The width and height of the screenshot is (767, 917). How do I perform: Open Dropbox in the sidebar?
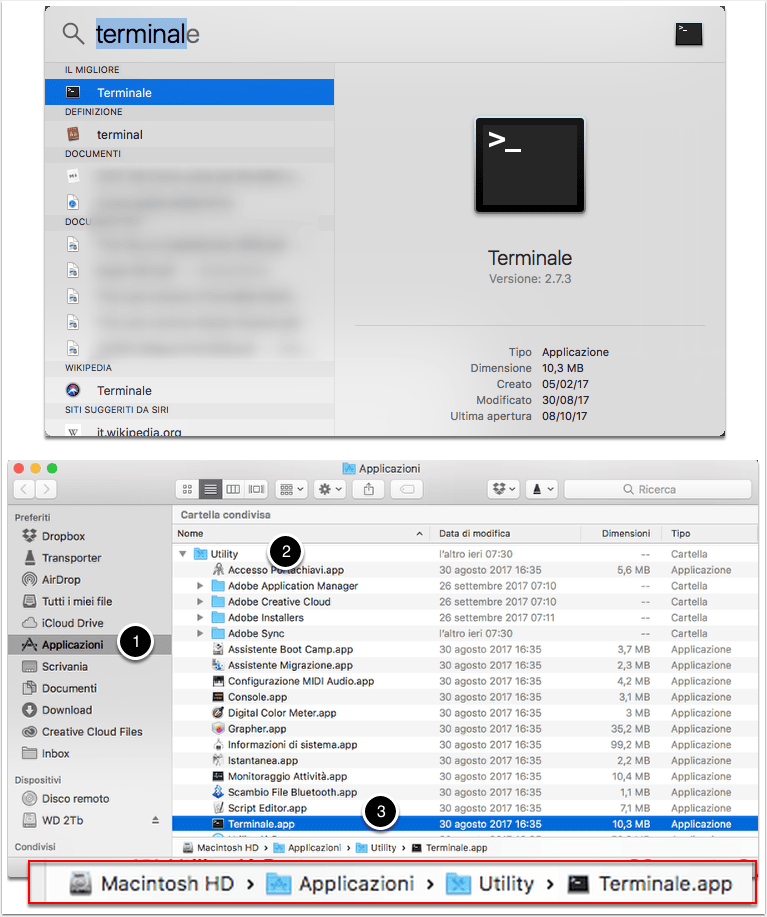coord(90,536)
